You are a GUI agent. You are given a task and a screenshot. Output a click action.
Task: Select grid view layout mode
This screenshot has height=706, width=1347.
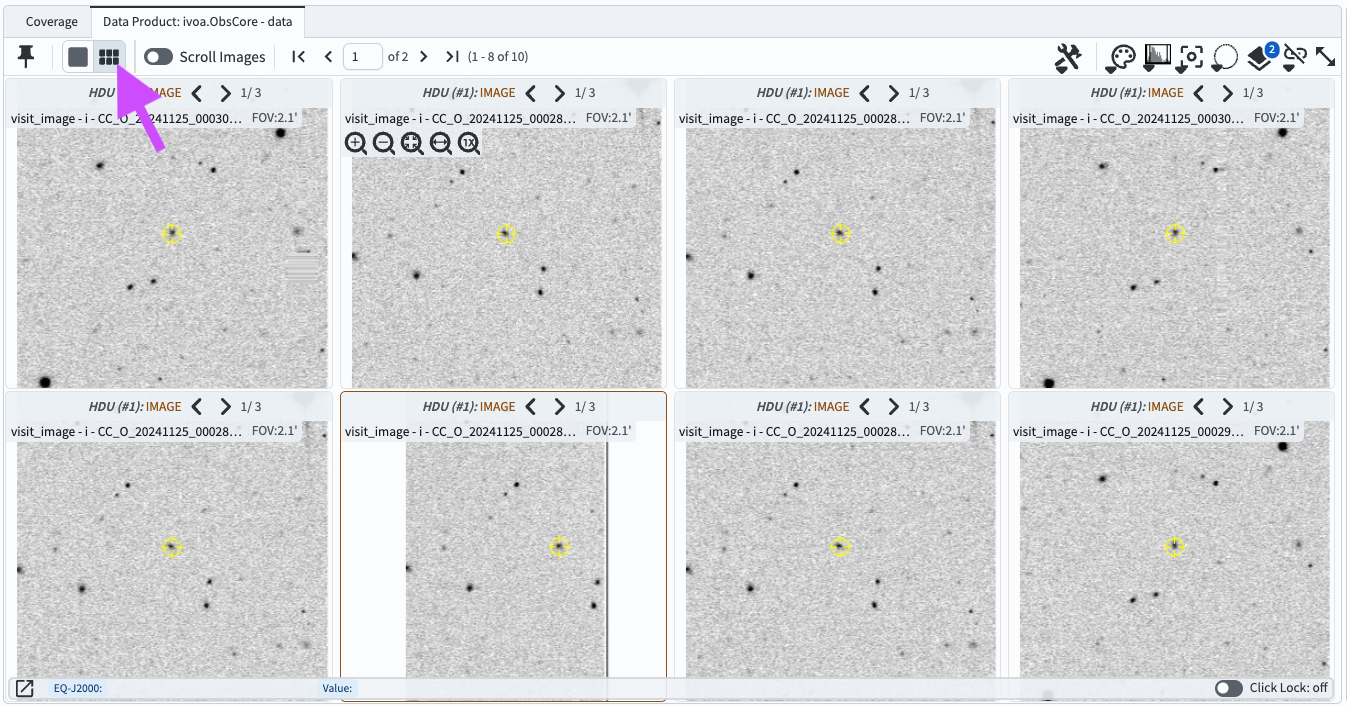click(109, 56)
